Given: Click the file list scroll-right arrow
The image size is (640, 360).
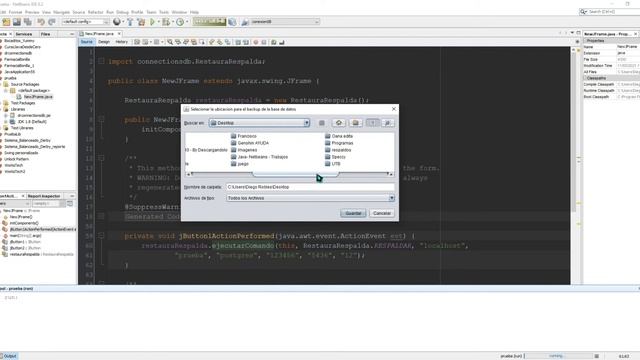Looking at the screenshot, I should (391, 174).
